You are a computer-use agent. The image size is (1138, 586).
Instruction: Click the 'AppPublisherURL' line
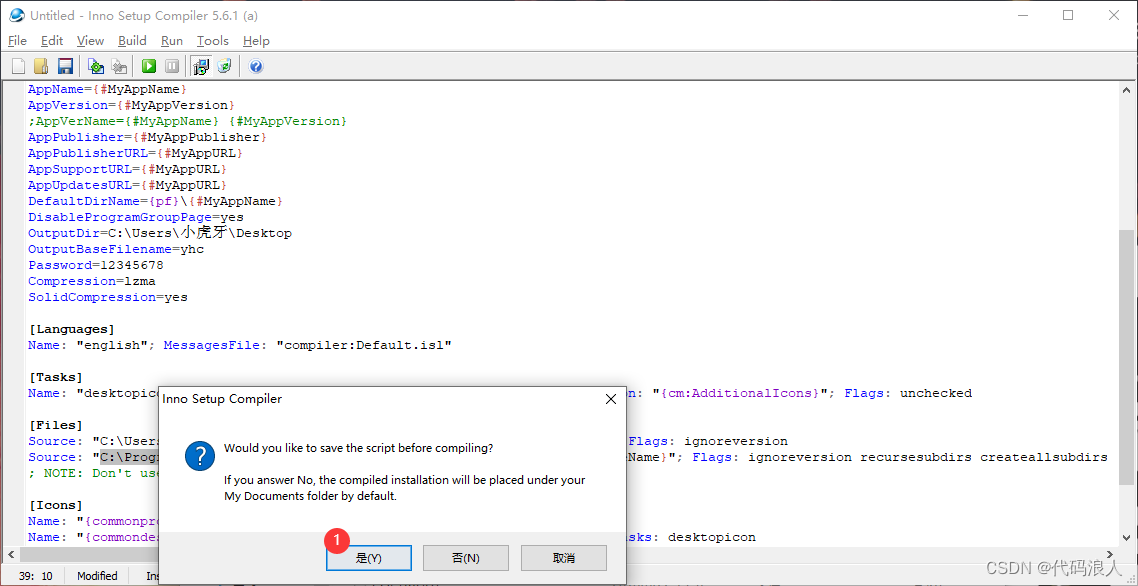pyautogui.click(x=135, y=153)
